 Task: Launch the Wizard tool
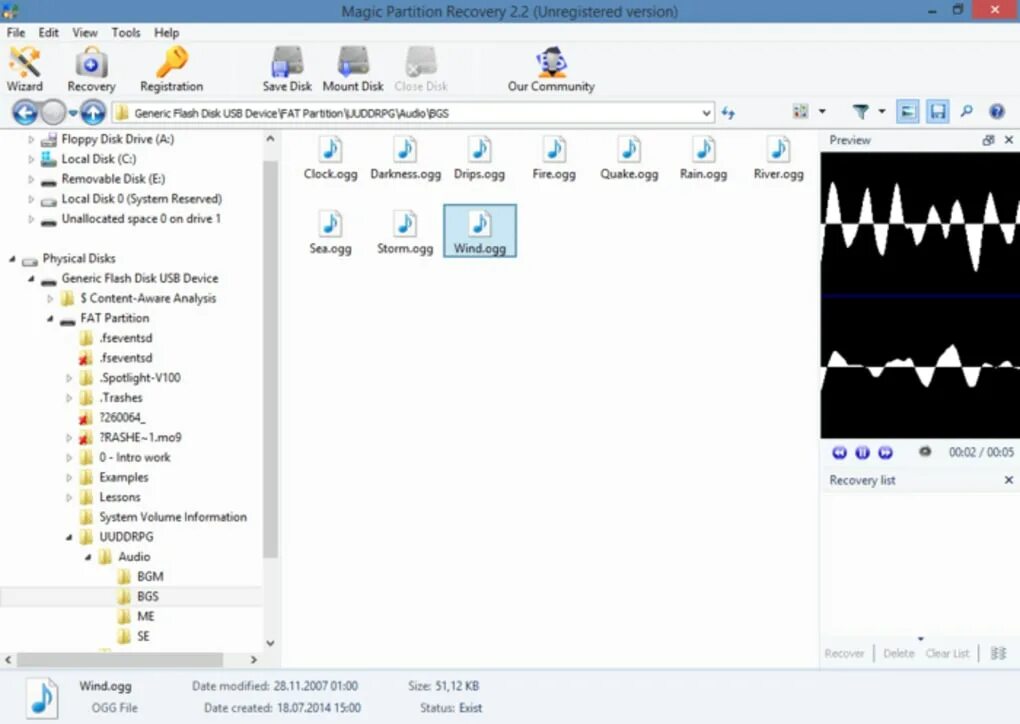[25, 69]
